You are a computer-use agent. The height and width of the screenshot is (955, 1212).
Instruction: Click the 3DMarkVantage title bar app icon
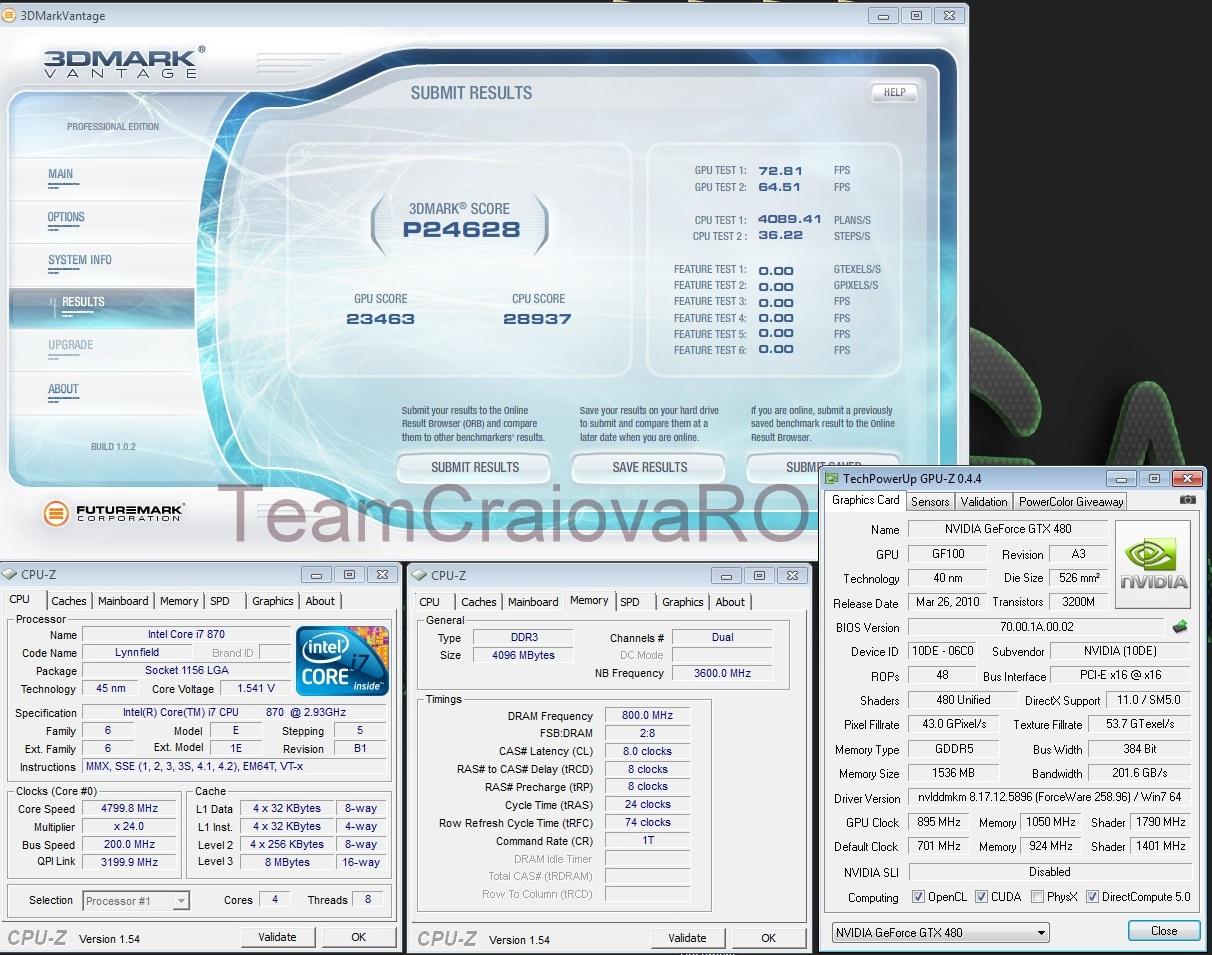click(9, 15)
